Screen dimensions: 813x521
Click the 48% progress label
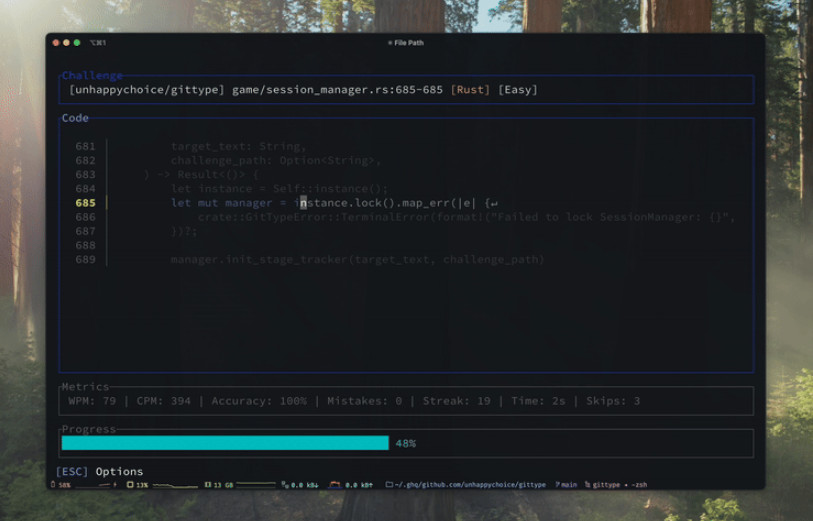405,443
